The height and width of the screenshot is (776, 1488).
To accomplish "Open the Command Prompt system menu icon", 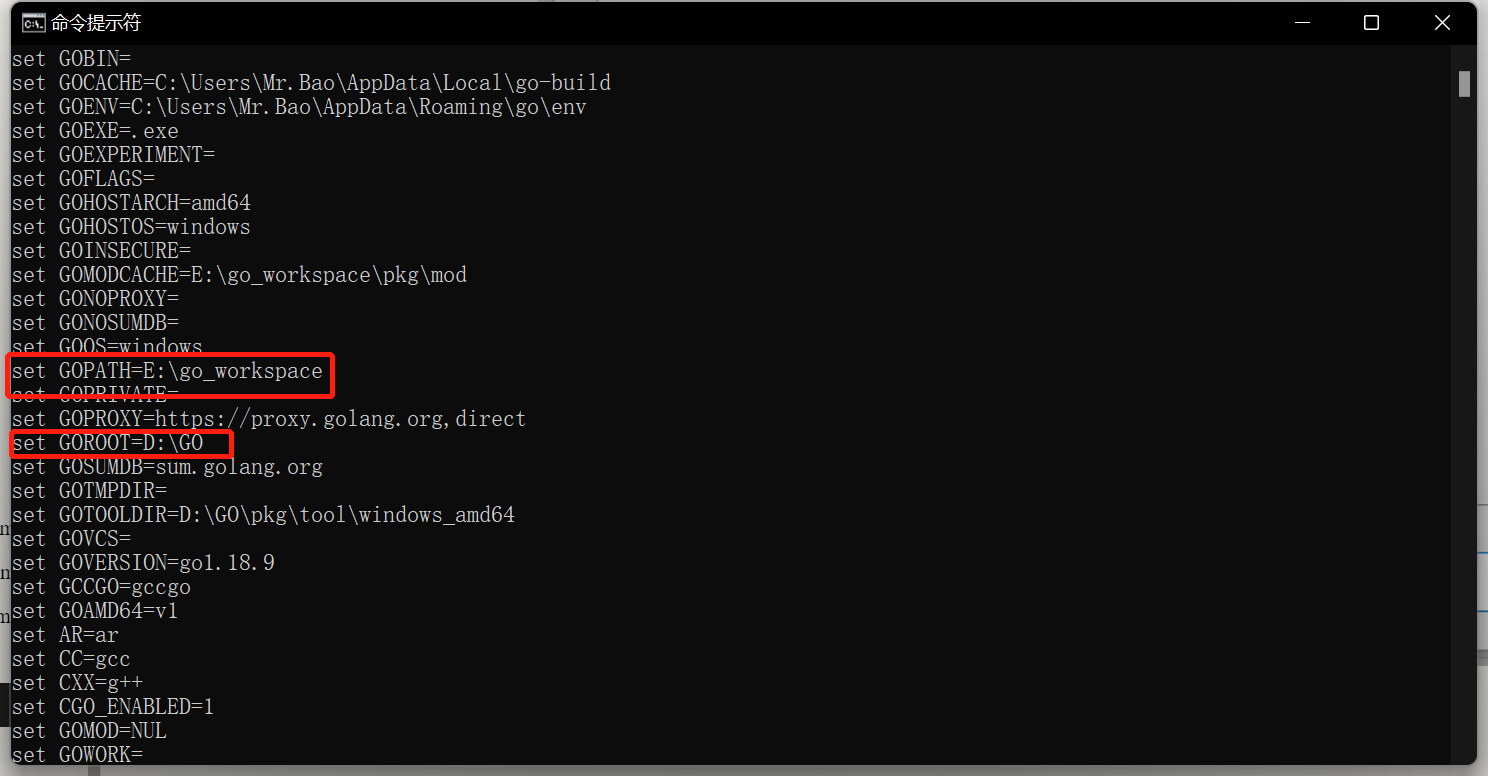I will pyautogui.click(x=33, y=23).
